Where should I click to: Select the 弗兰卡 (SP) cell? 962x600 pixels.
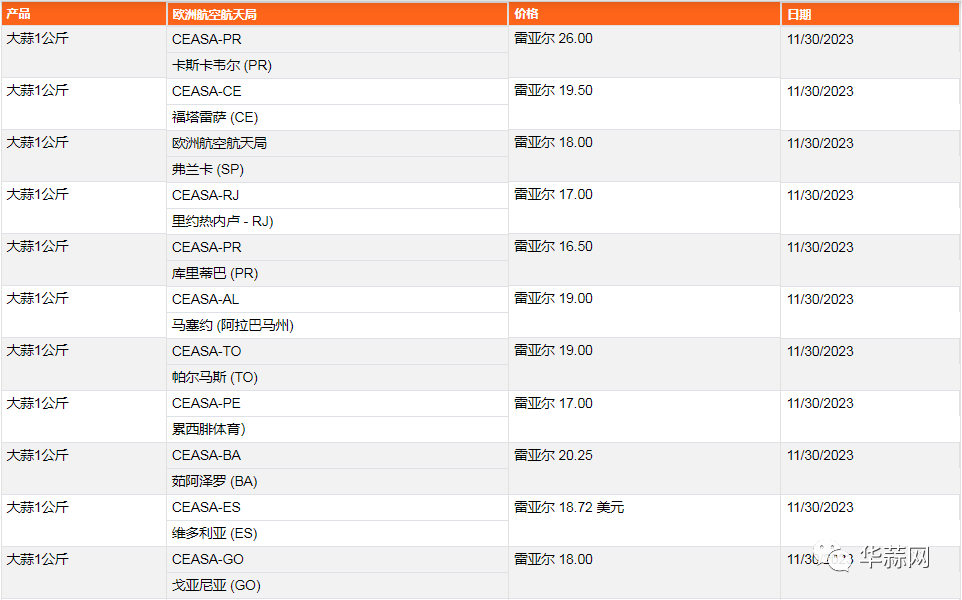point(337,169)
